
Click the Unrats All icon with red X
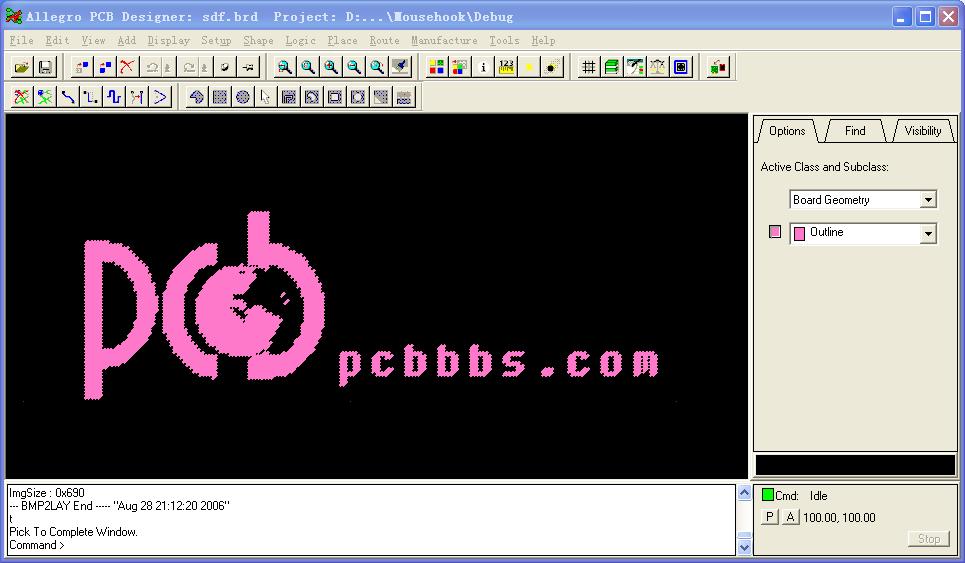(x=22, y=97)
